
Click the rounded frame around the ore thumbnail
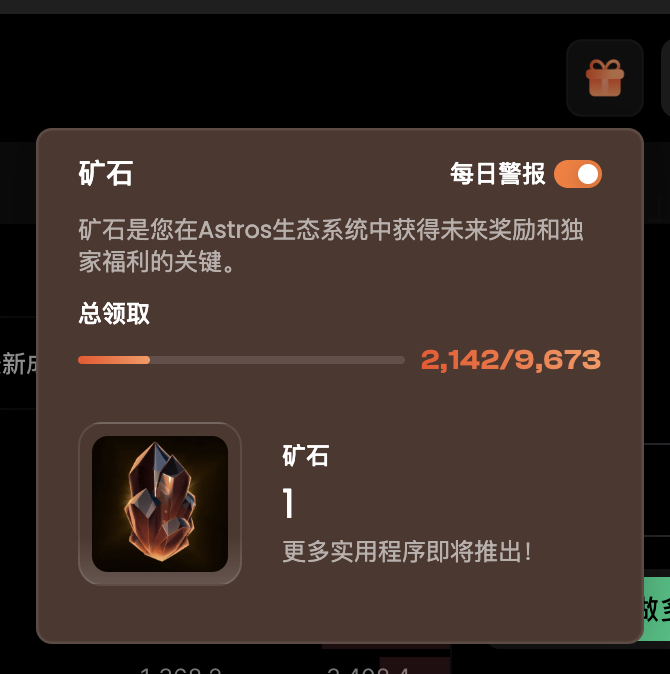click(160, 504)
